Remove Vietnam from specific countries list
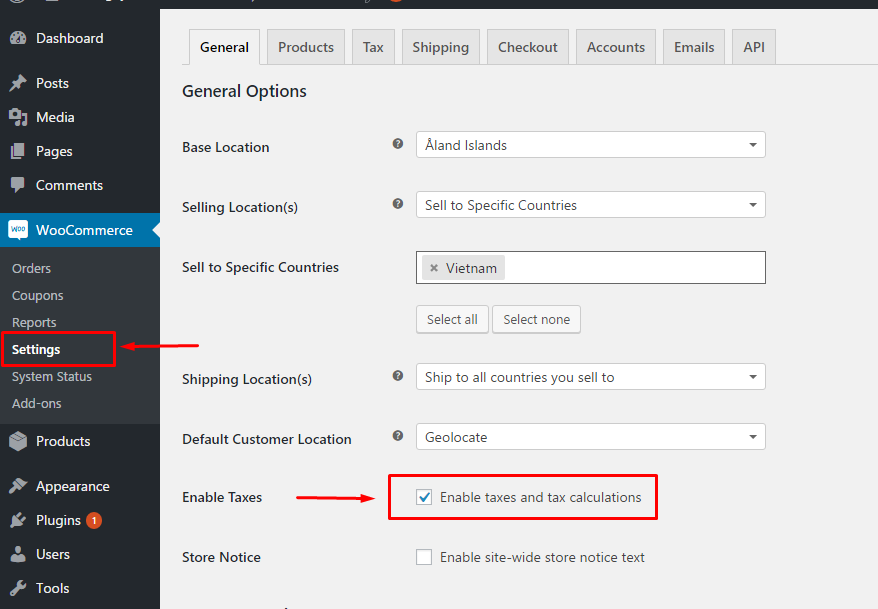Screen dimensions: 878x609 click(433, 268)
